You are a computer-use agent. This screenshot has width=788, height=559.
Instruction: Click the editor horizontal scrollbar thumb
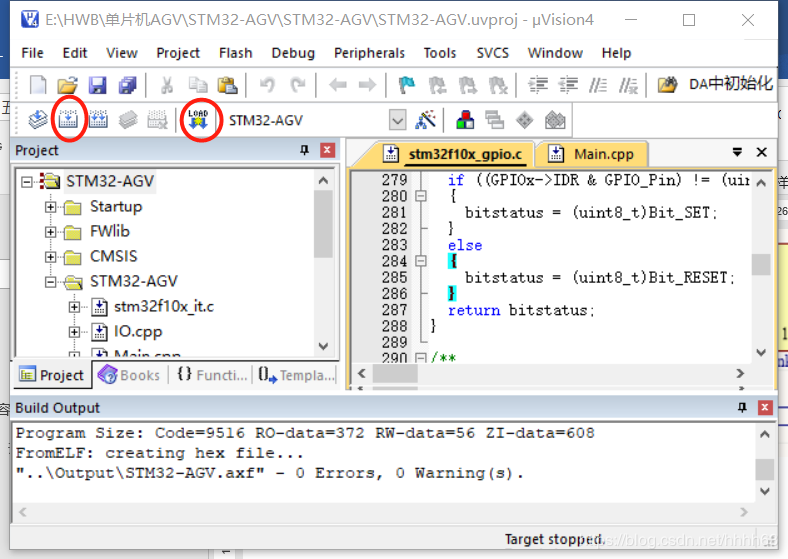[x=395, y=373]
